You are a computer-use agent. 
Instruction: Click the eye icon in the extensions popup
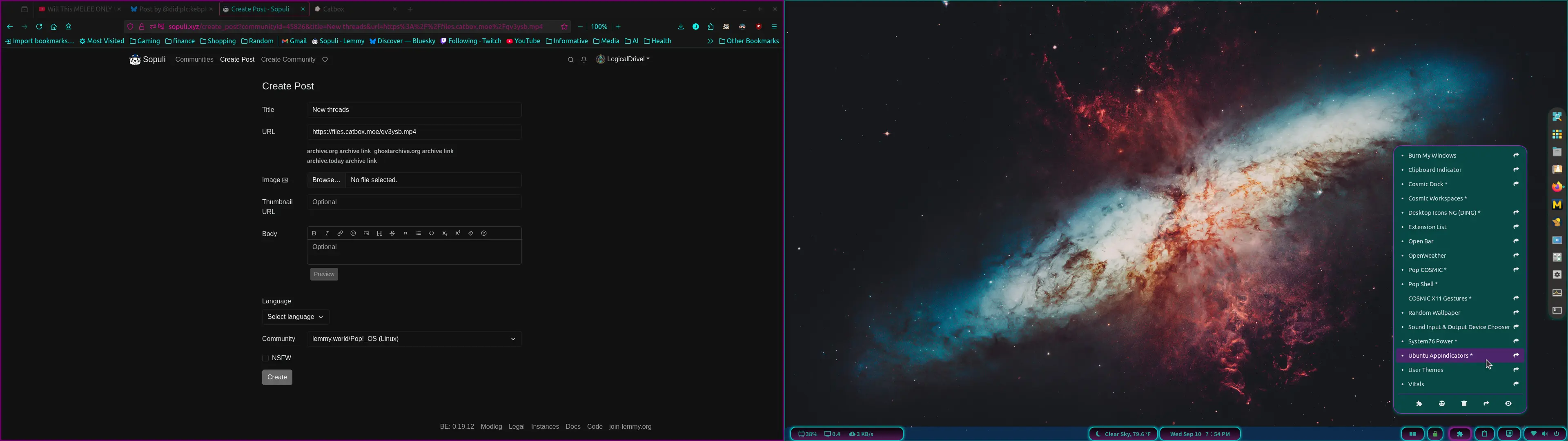coord(1509,403)
